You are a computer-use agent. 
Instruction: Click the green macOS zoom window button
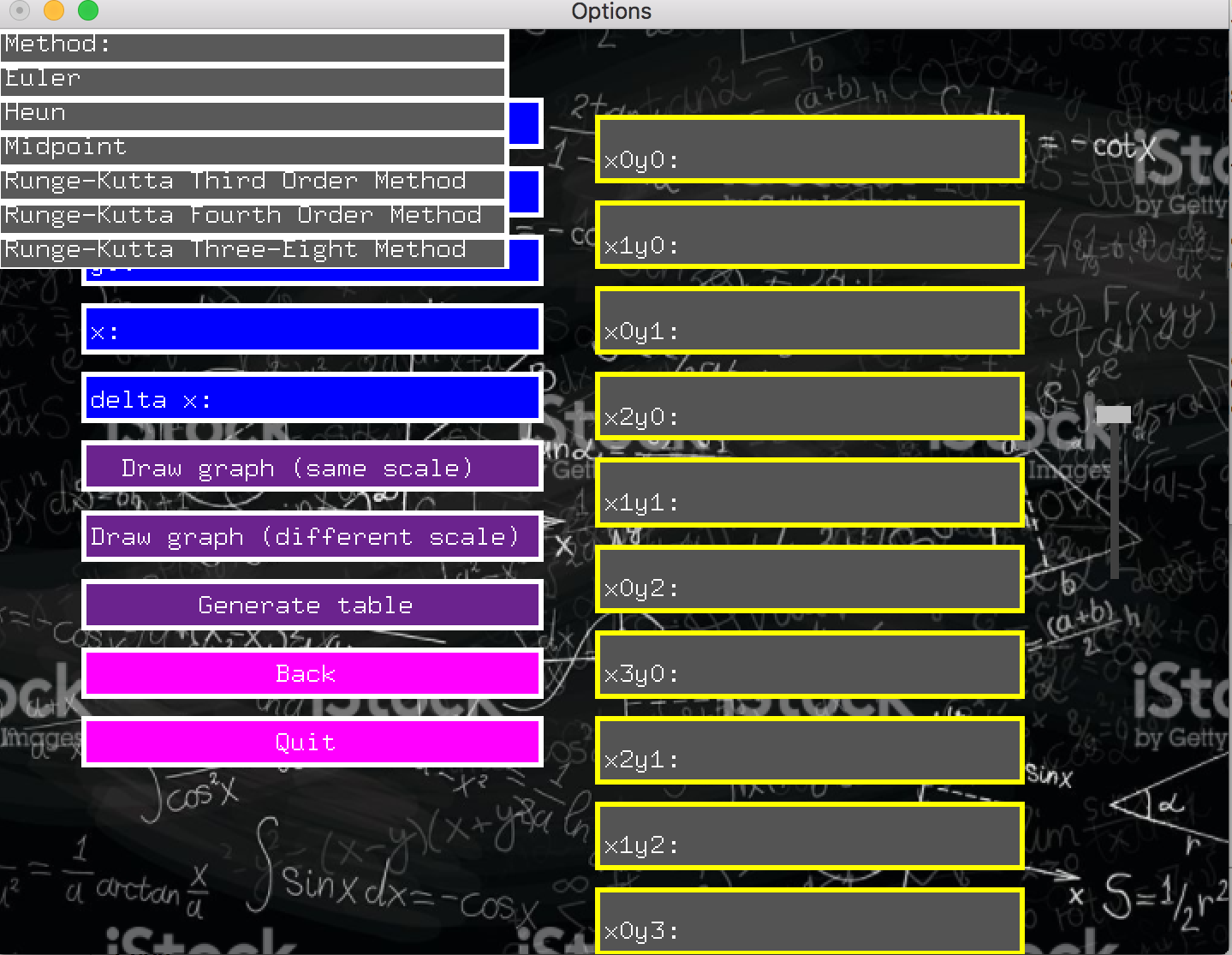click(87, 10)
